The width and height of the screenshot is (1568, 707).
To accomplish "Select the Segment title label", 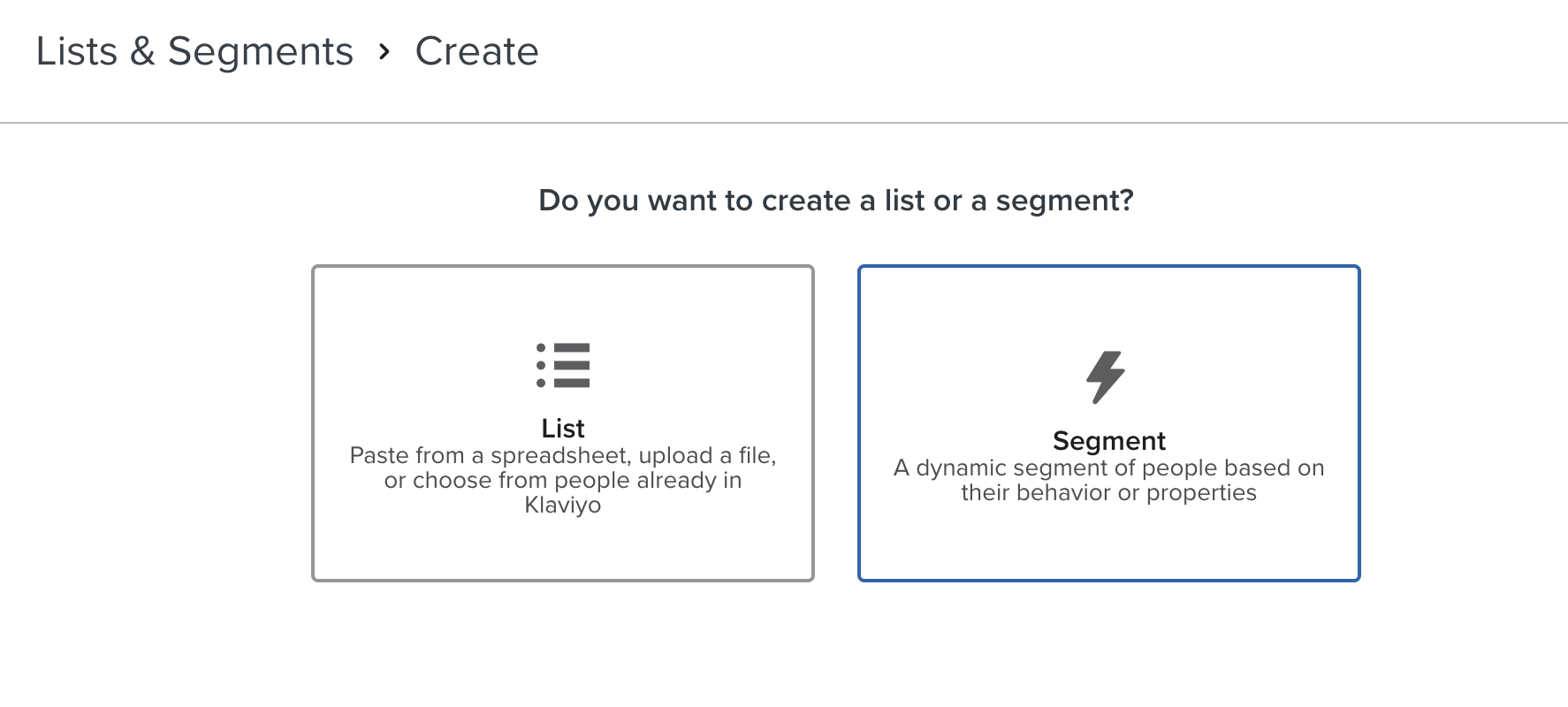I will point(1109,440).
